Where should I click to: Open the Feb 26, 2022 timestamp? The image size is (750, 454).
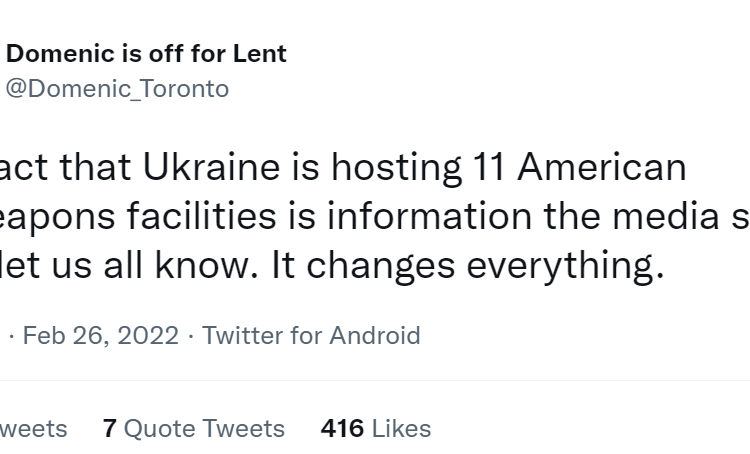point(100,335)
